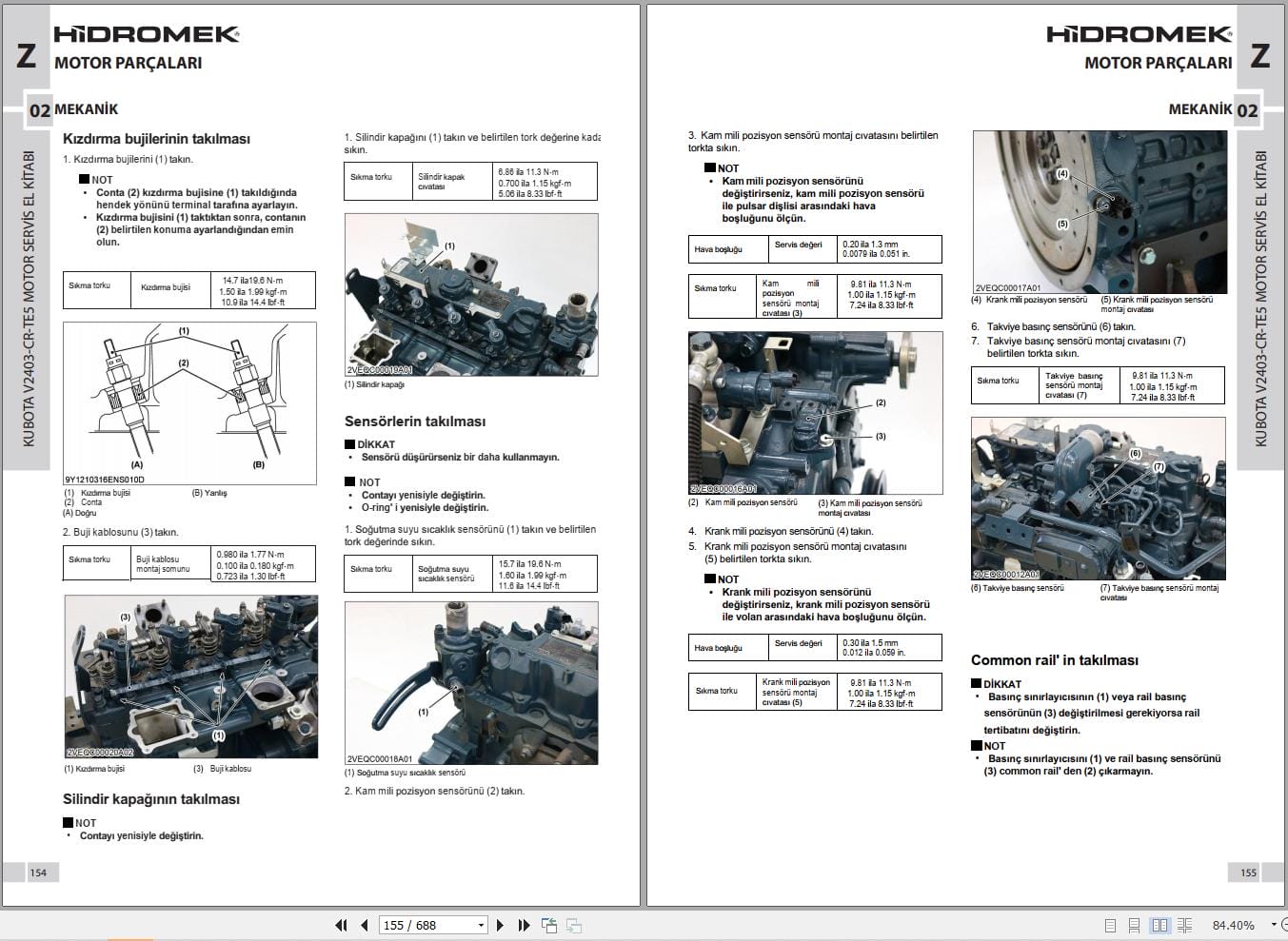Click the DİKKAT label under the Common rail heading
Image resolution: width=1288 pixels, height=941 pixels.
1002,684
